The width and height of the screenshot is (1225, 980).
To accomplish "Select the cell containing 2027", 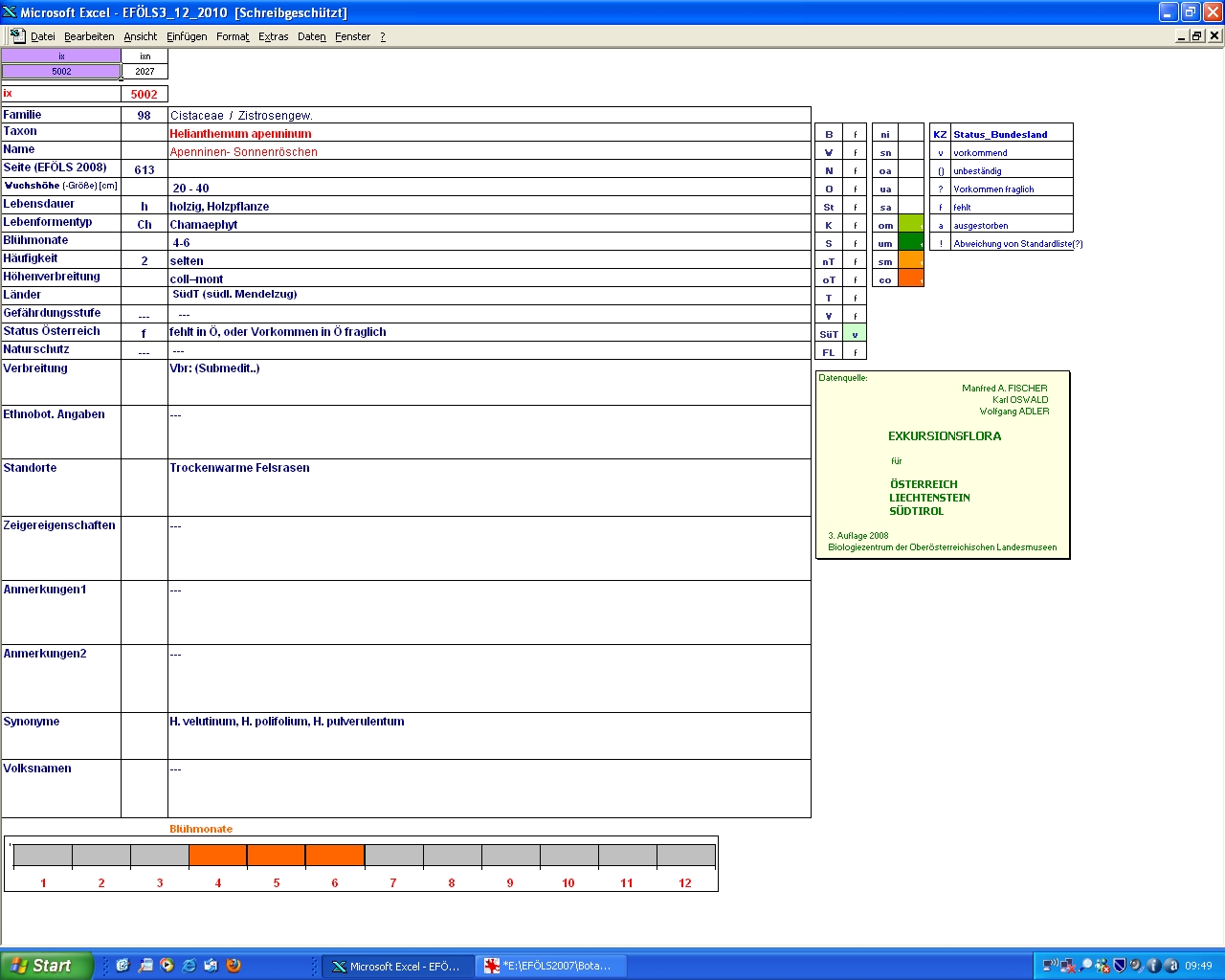I will [x=145, y=72].
